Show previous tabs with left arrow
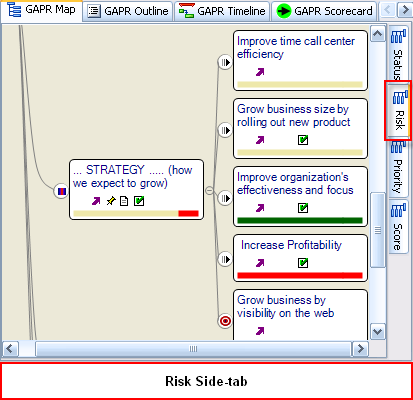The width and height of the screenshot is (413, 400). pyautogui.click(x=387, y=10)
